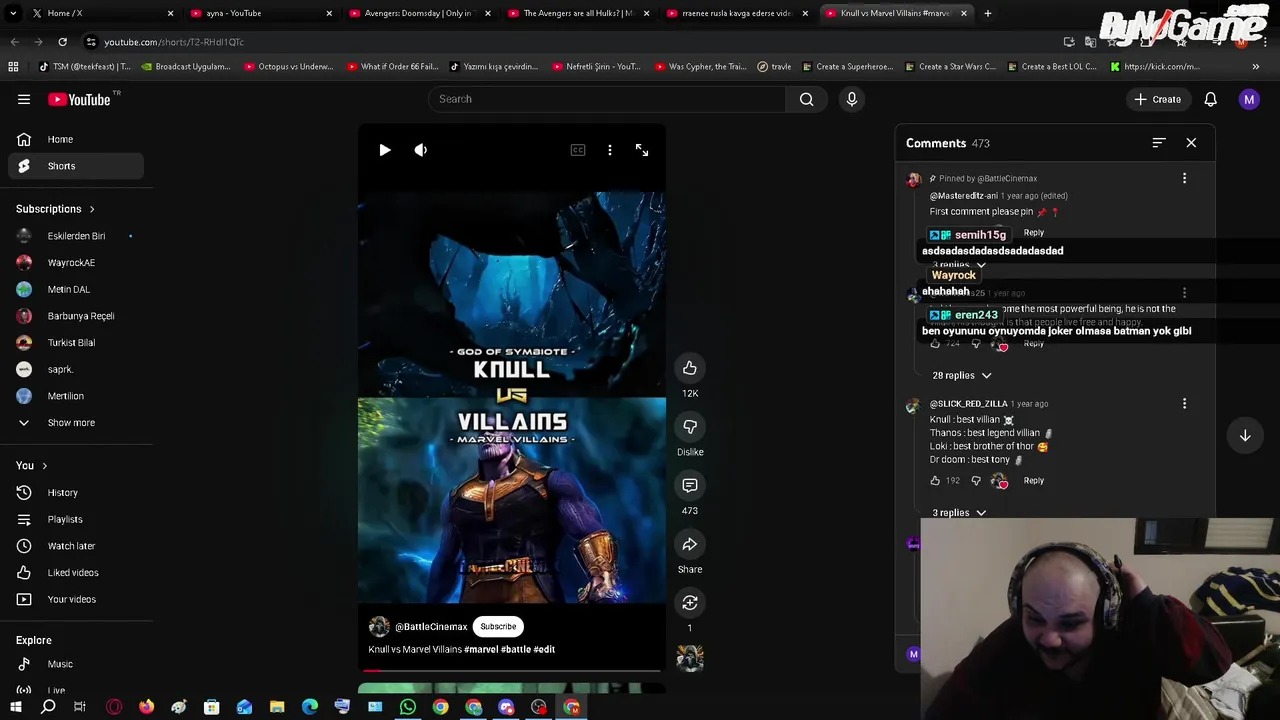The height and width of the screenshot is (720, 1280).
Task: Open the Windows Start menu
Action: 15,708
